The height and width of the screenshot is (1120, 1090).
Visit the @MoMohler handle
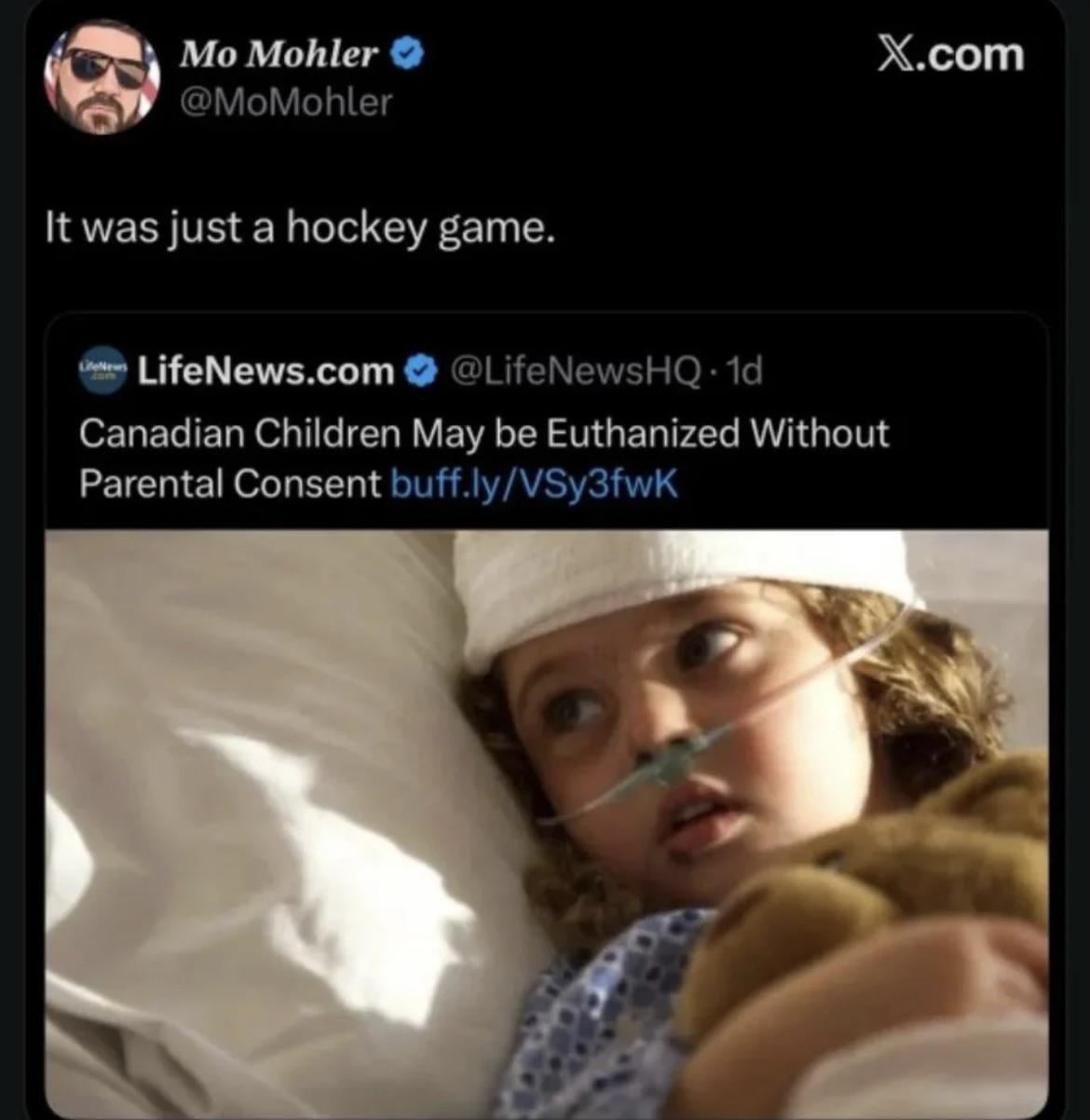(287, 101)
